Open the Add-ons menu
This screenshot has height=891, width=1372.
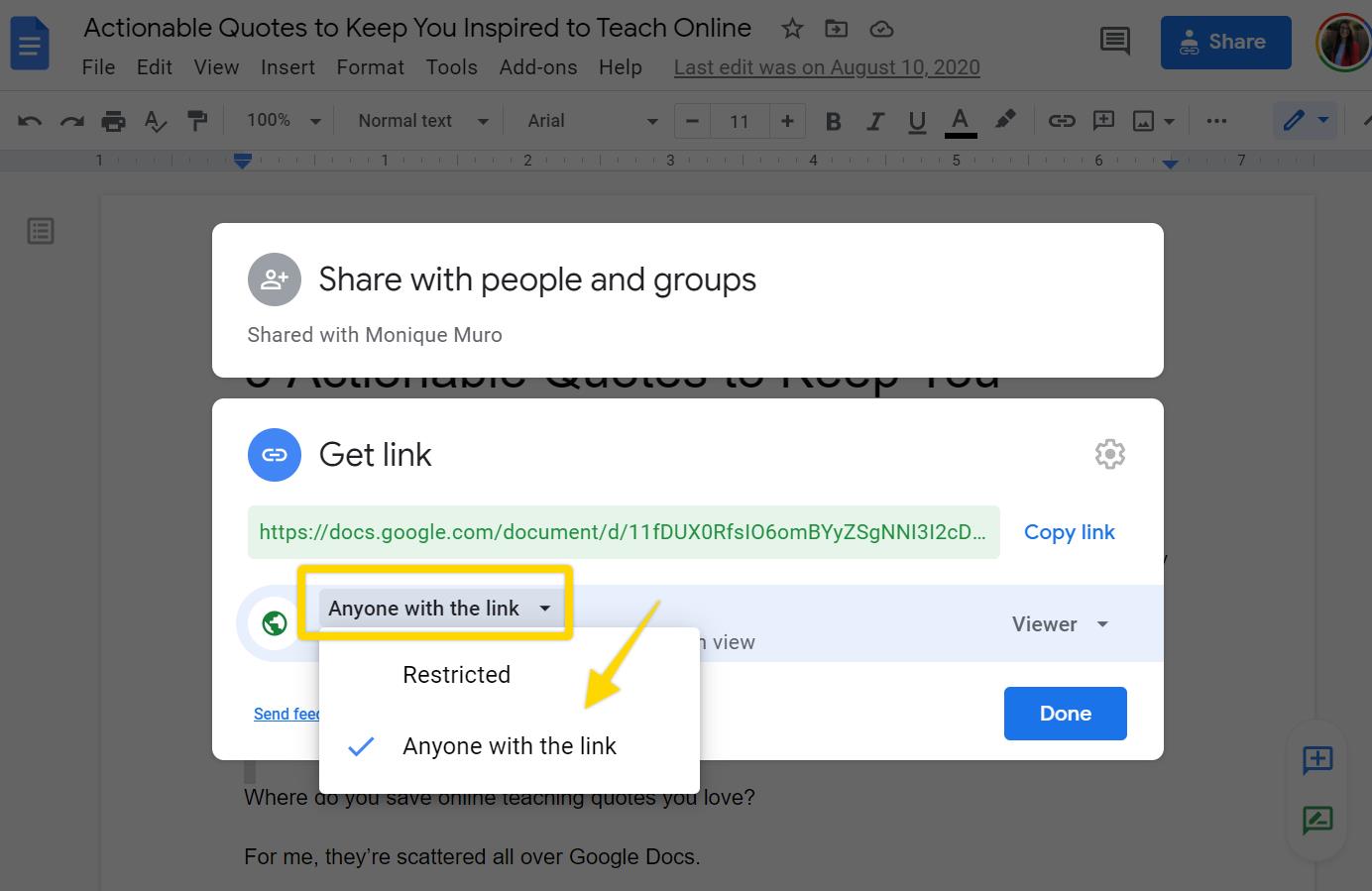coord(538,67)
